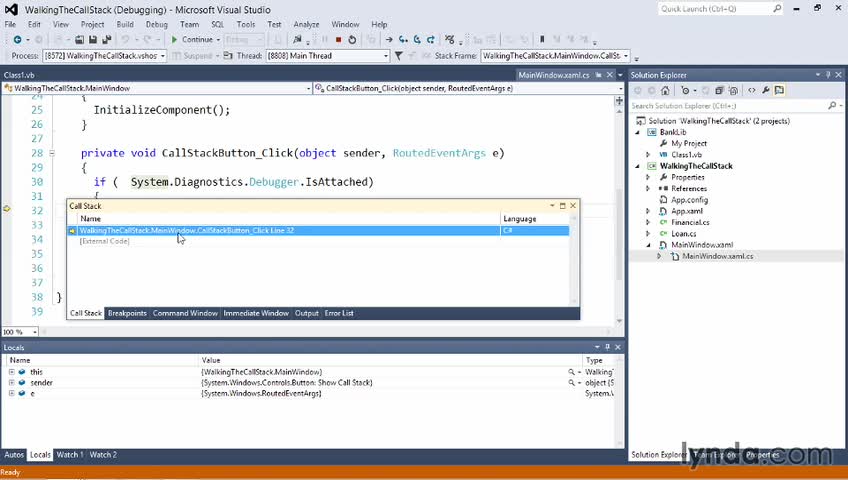Screen dimensions: 848x480
Task: Open the Thread dropdown
Action: 386,56
